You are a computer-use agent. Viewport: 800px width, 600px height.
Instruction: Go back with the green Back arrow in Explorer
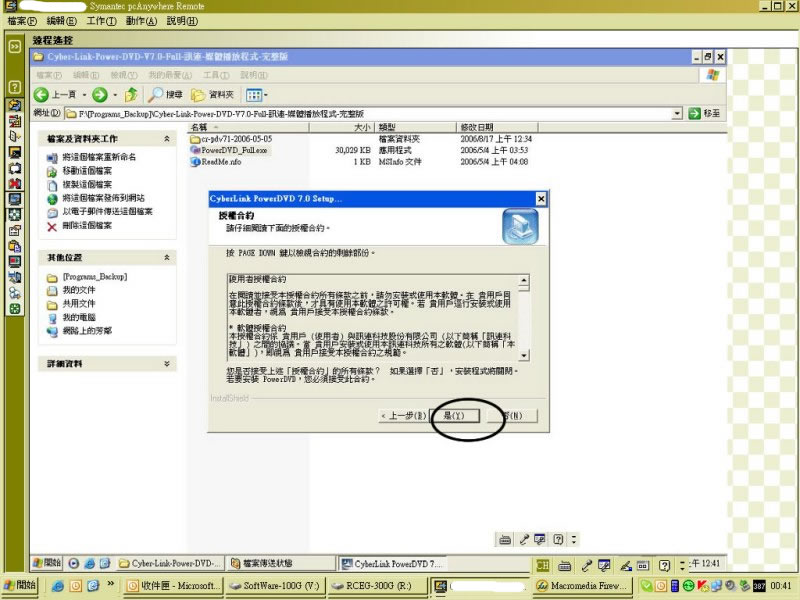41,94
